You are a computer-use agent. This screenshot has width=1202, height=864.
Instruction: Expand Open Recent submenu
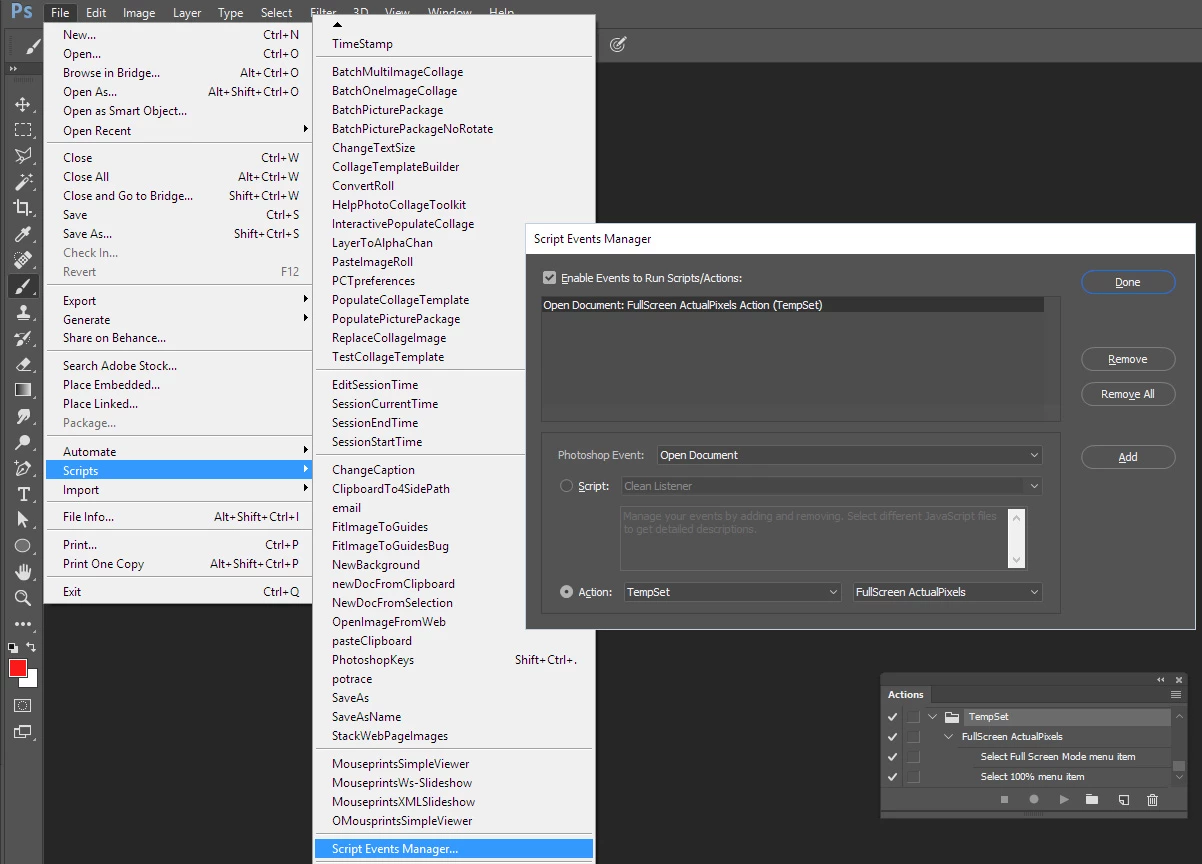point(178,130)
